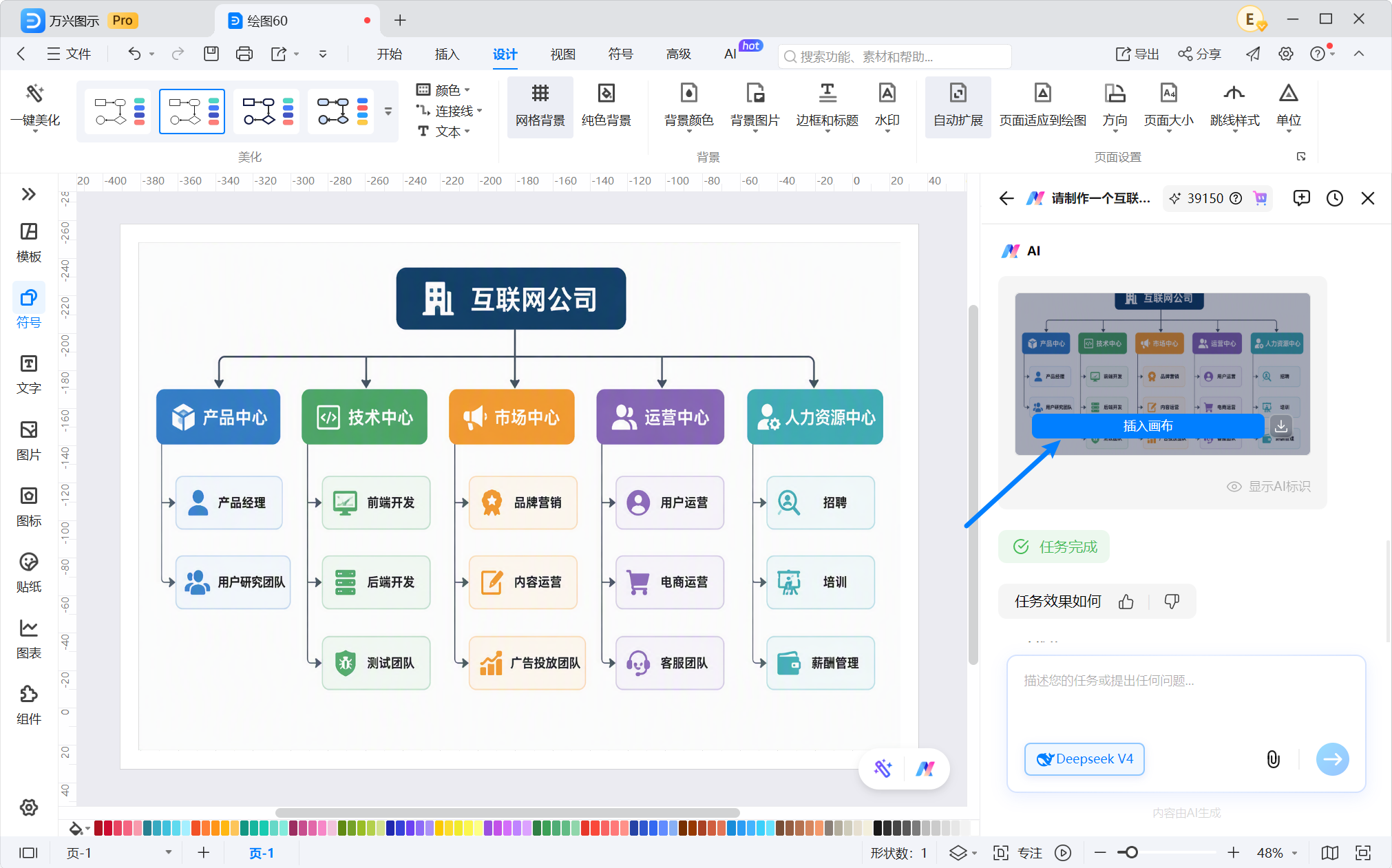Attach a file with paperclip icon

click(1274, 759)
